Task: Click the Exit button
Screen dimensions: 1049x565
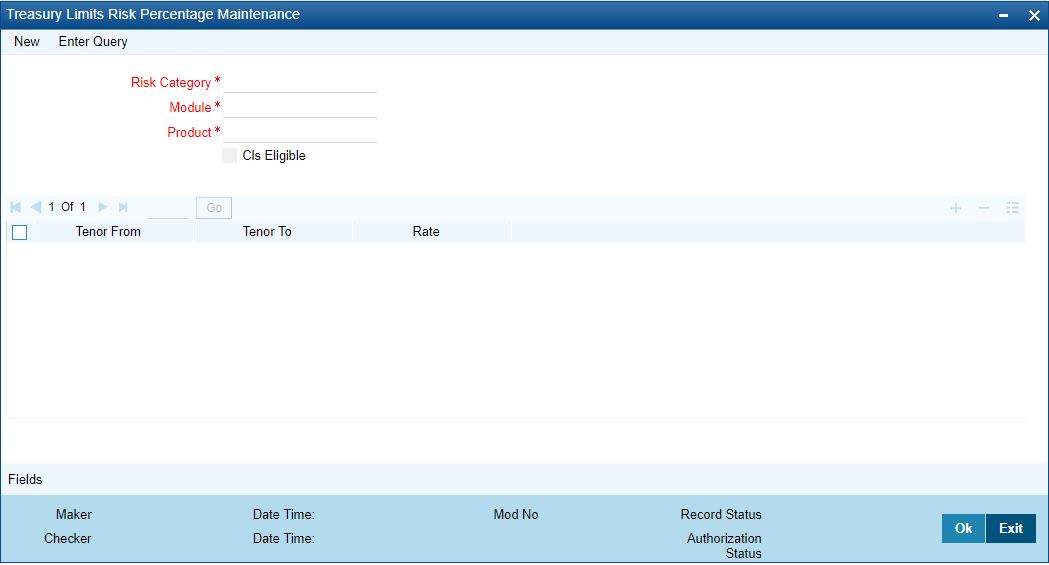Action: (x=1011, y=528)
